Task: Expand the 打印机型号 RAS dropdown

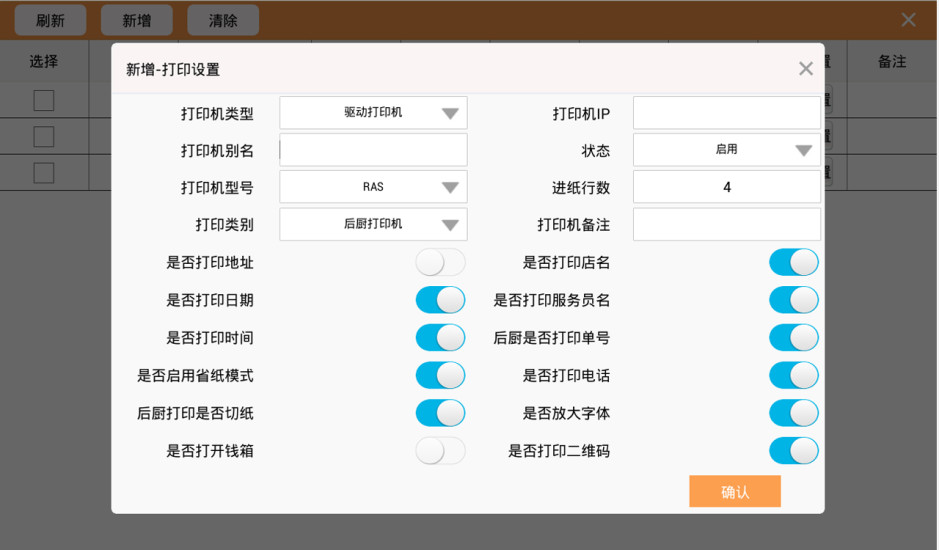Action: [373, 187]
